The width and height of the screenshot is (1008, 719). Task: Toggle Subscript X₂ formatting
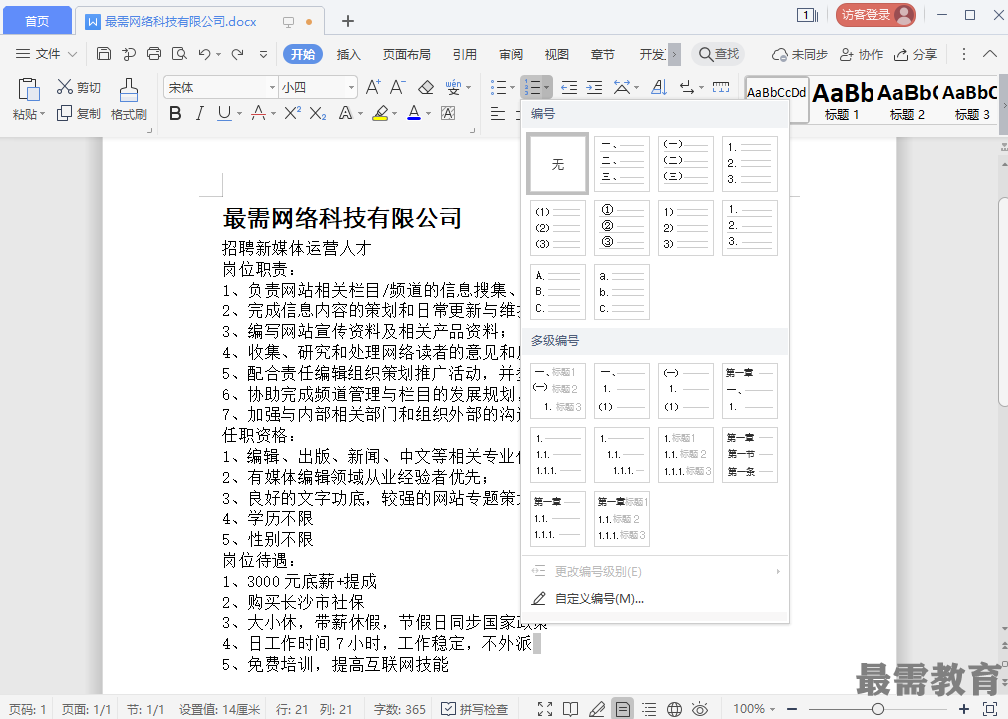318,114
